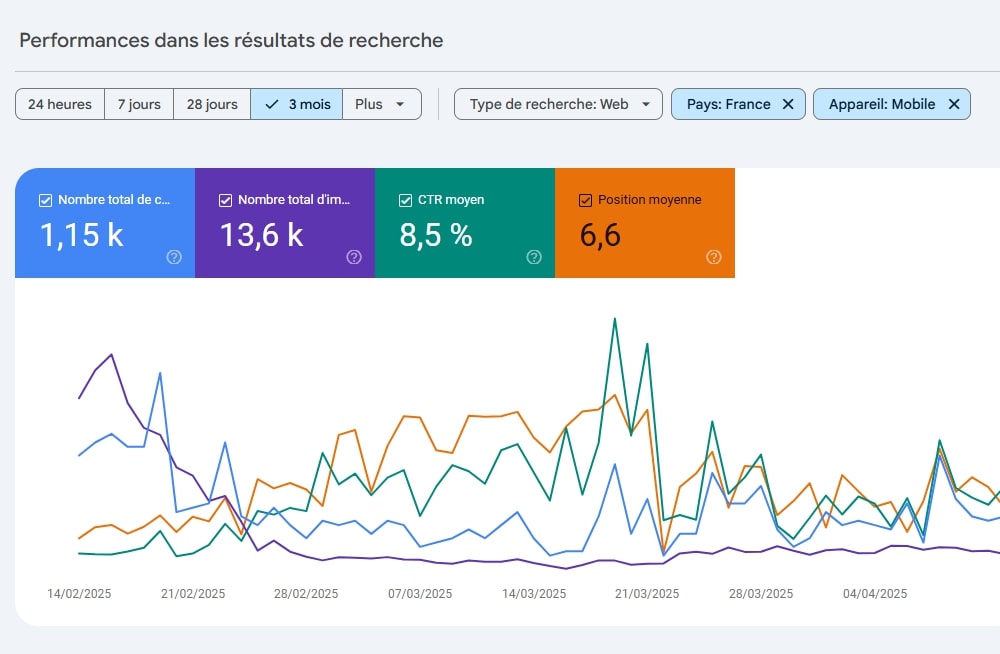The height and width of the screenshot is (654, 1000).
Task: Select the 3 mois date range
Action: [297, 104]
